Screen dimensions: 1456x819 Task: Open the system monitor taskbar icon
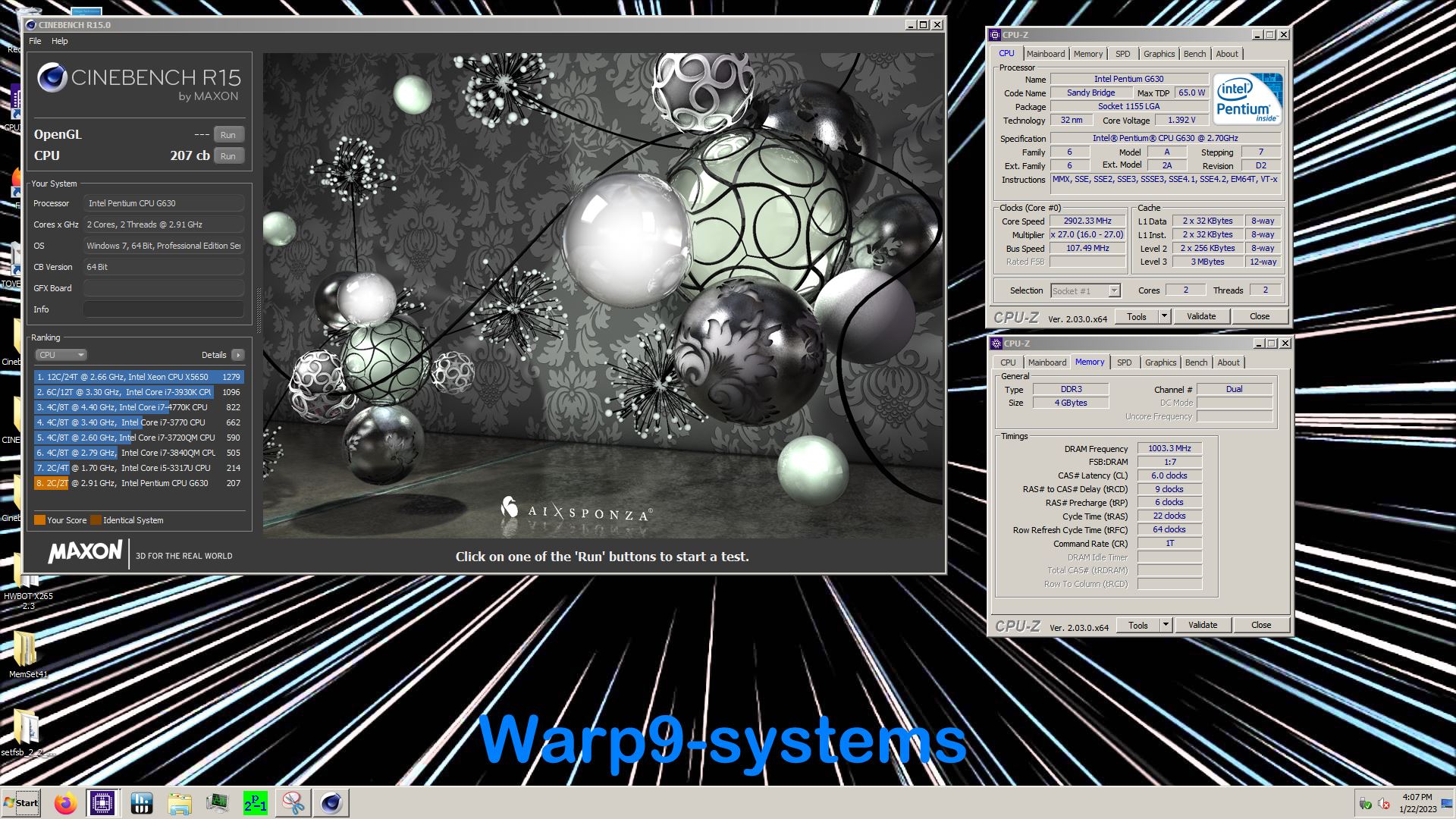[218, 803]
